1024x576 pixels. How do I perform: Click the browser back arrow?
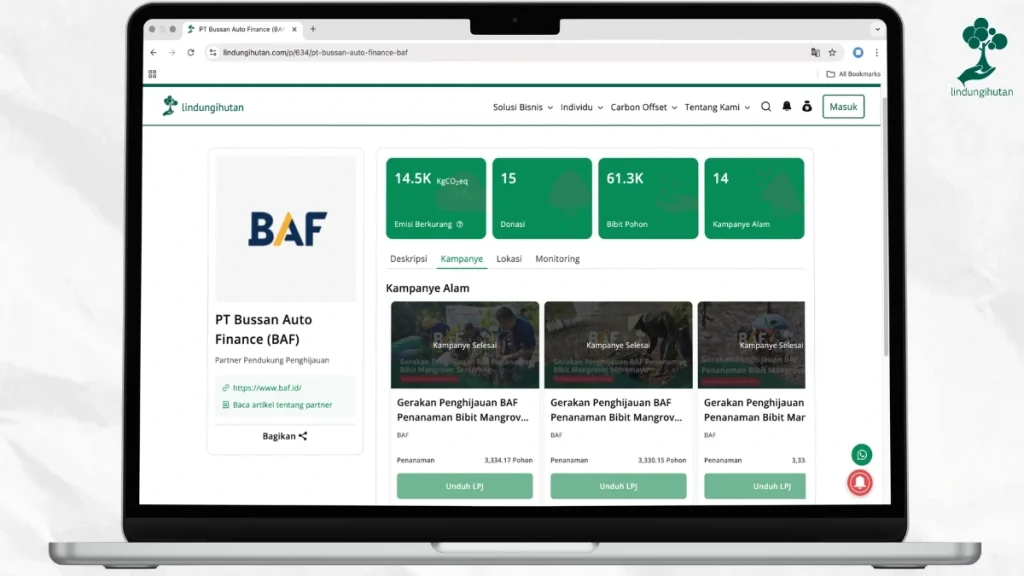click(x=153, y=52)
